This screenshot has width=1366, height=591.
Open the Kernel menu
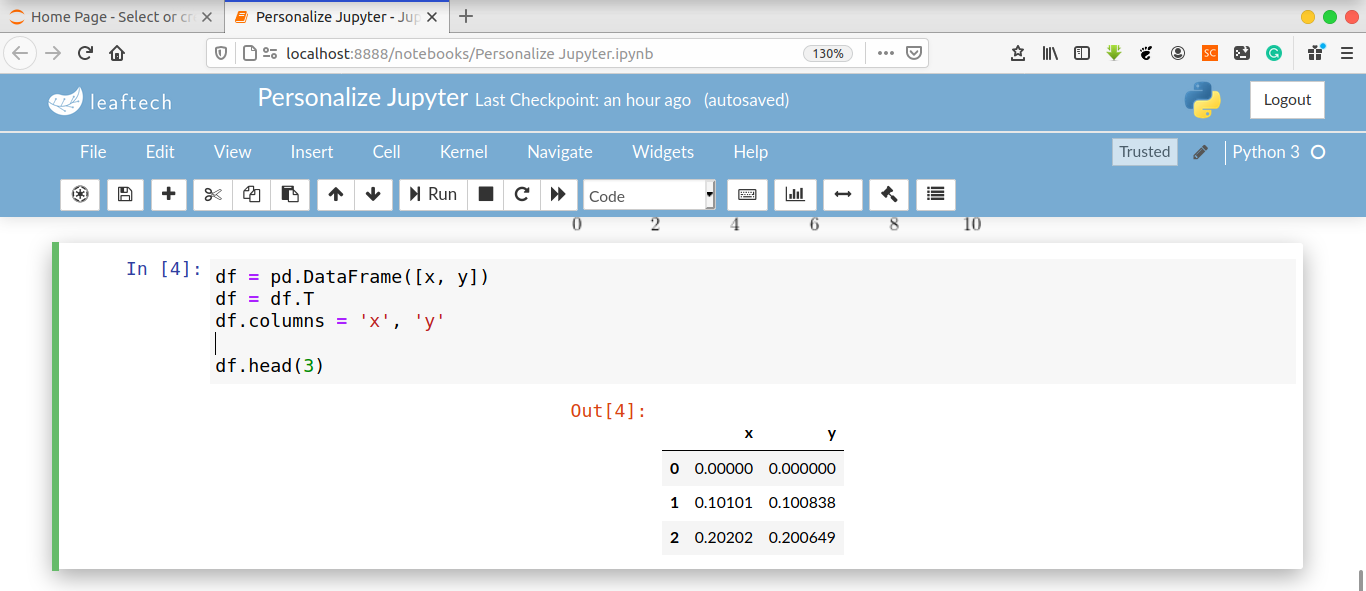pos(464,152)
